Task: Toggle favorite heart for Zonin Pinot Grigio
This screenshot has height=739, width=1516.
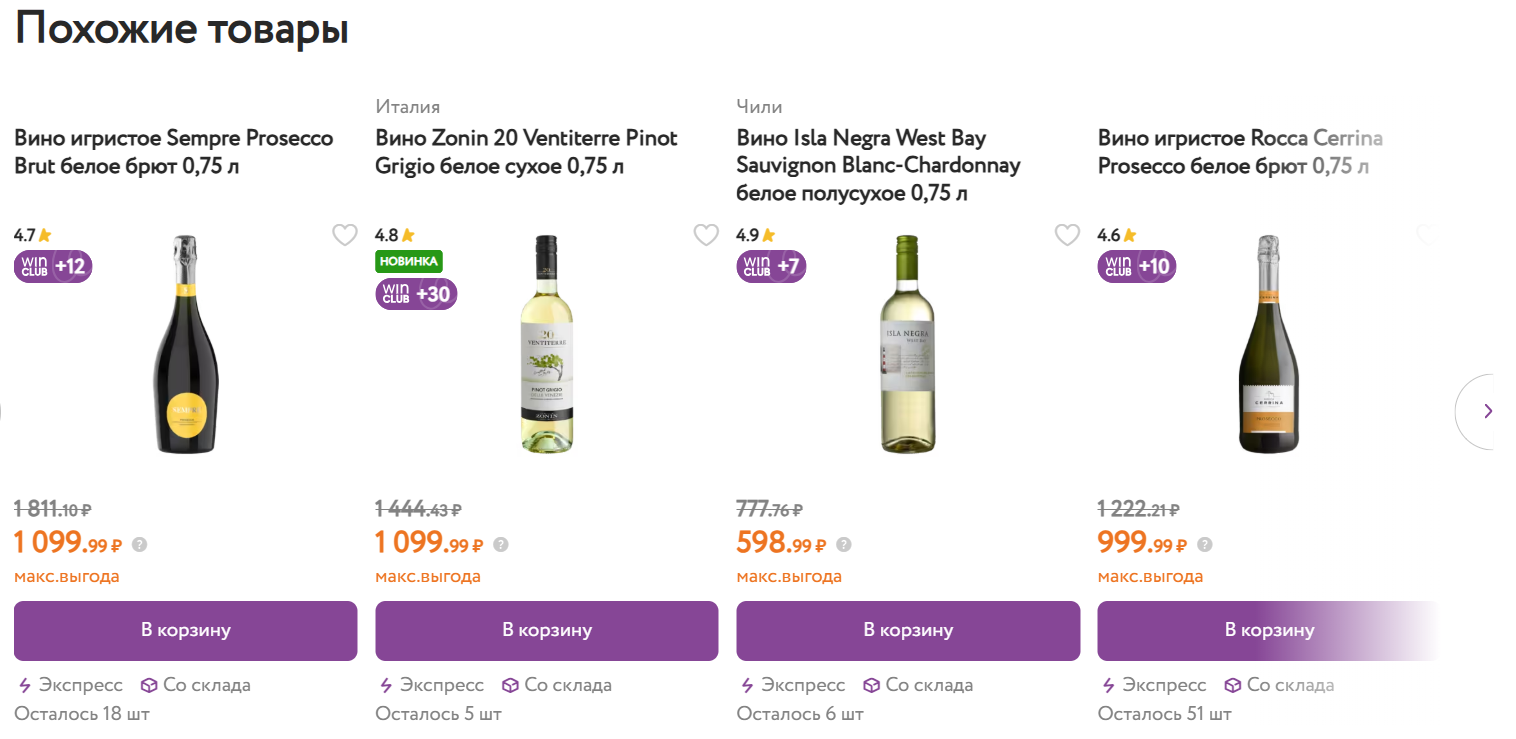Action: (706, 235)
